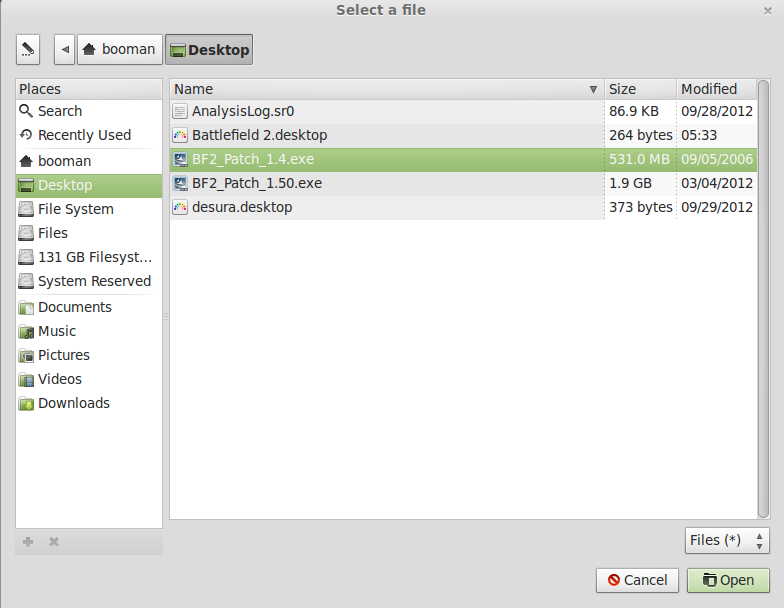This screenshot has height=608, width=784.
Task: Click the 1.9 GB size cell
Action: [630, 183]
